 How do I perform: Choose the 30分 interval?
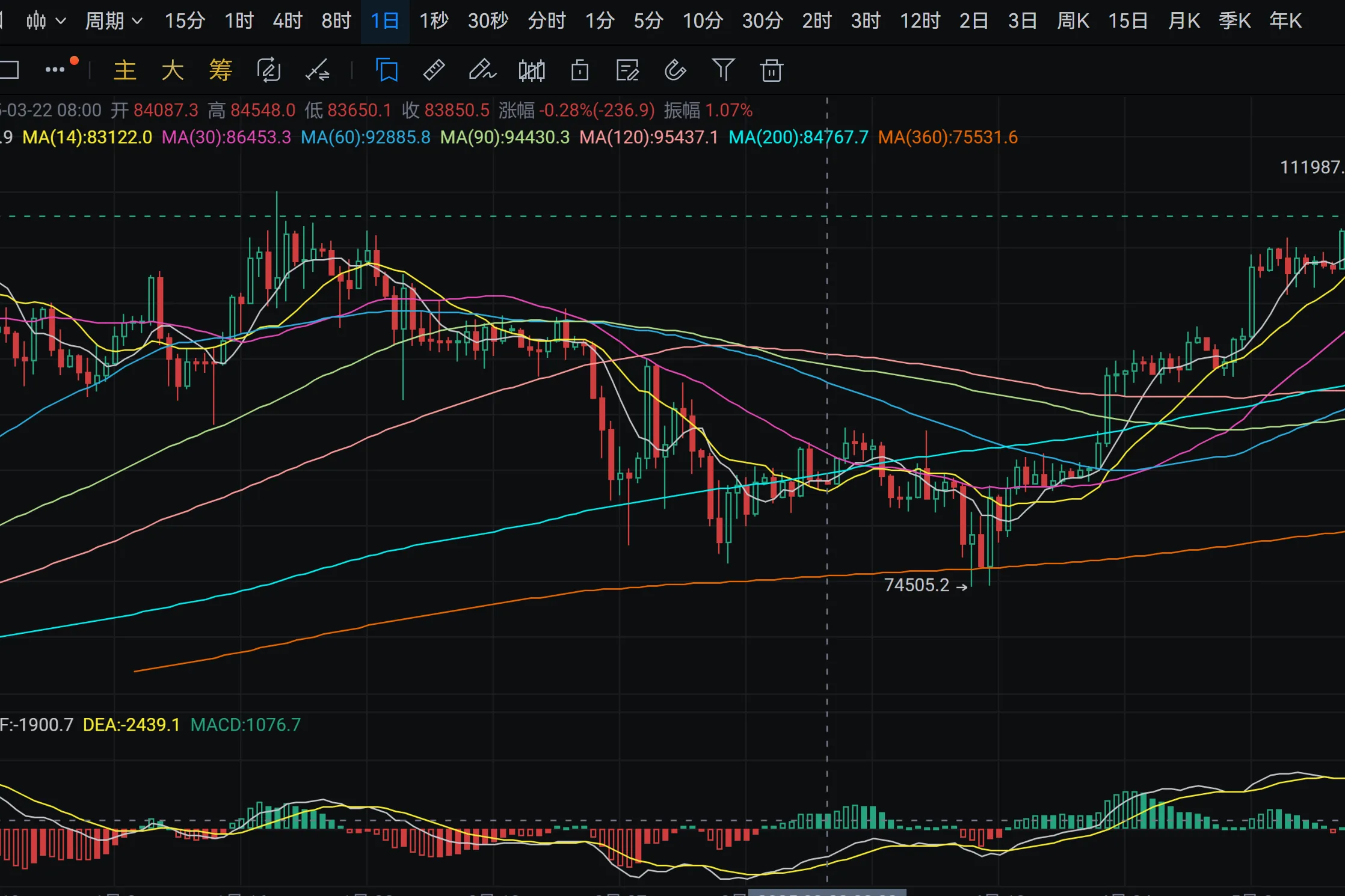pos(762,21)
